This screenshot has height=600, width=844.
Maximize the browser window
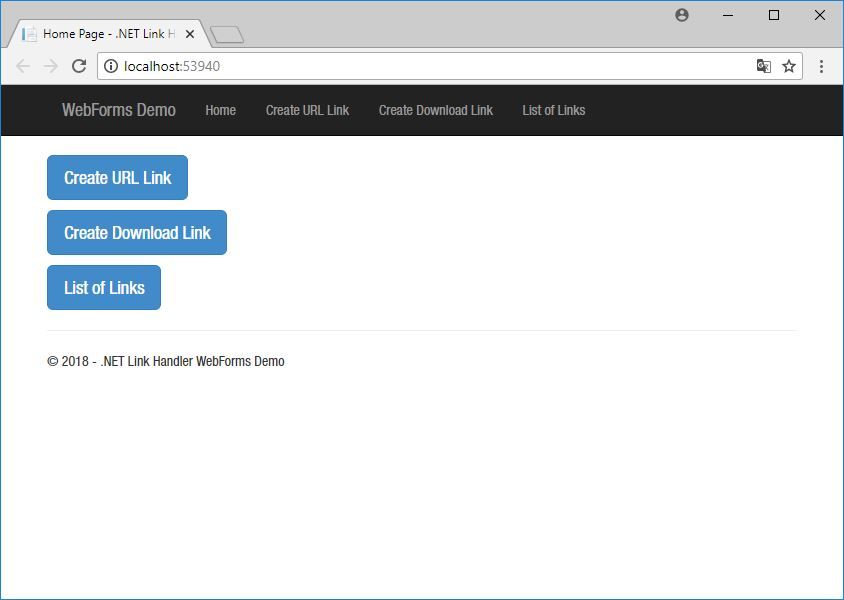pyautogui.click(x=774, y=16)
